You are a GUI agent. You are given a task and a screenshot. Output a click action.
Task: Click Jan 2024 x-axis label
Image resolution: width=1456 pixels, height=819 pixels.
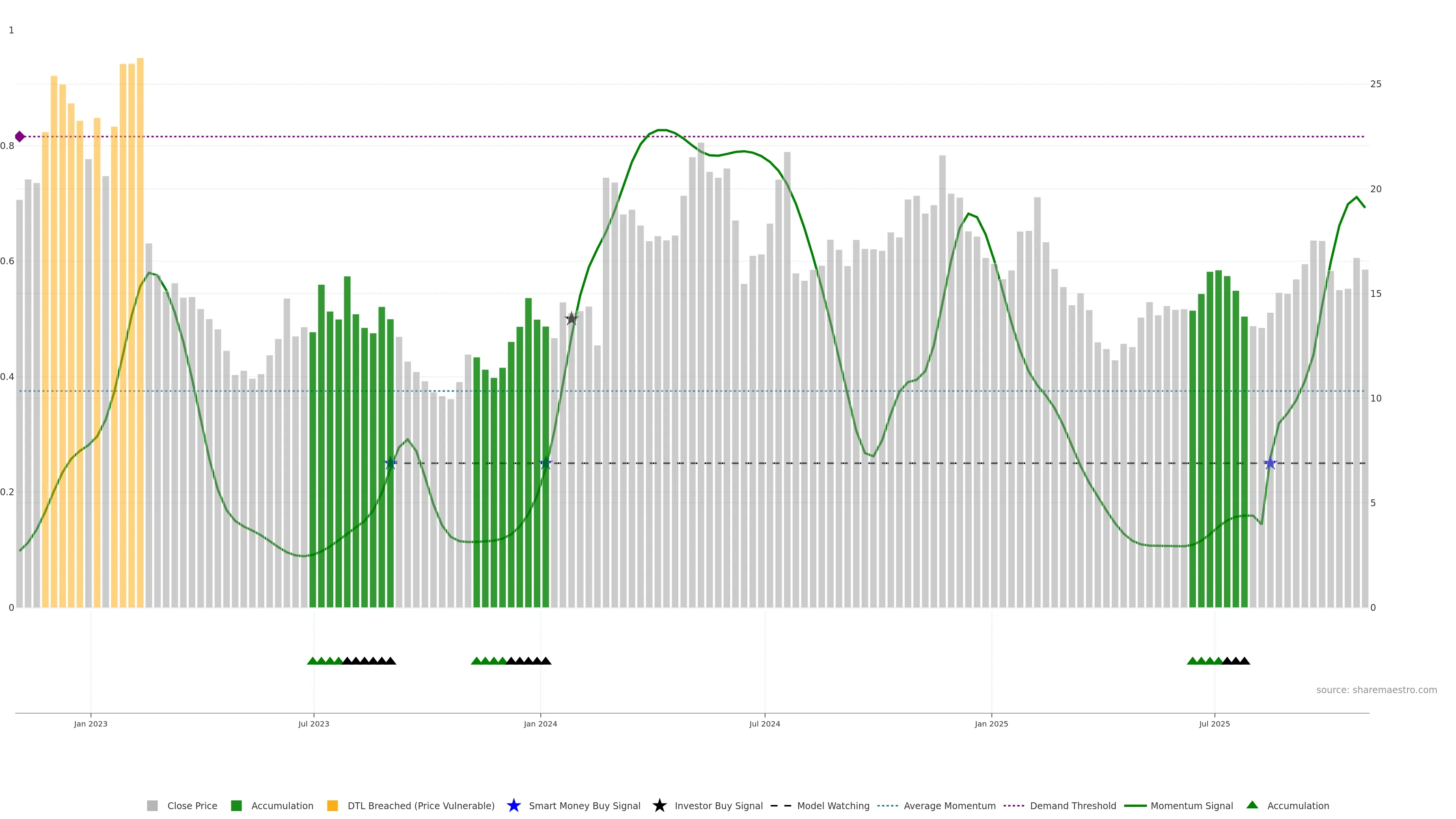[x=540, y=724]
